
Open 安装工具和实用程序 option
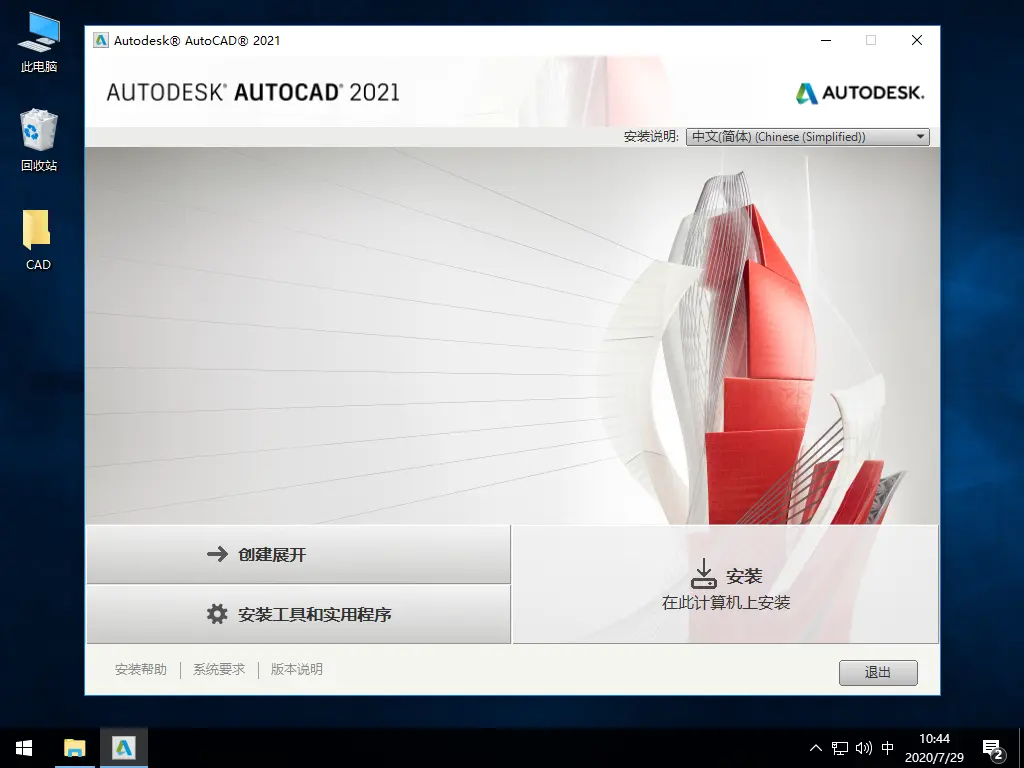298,614
